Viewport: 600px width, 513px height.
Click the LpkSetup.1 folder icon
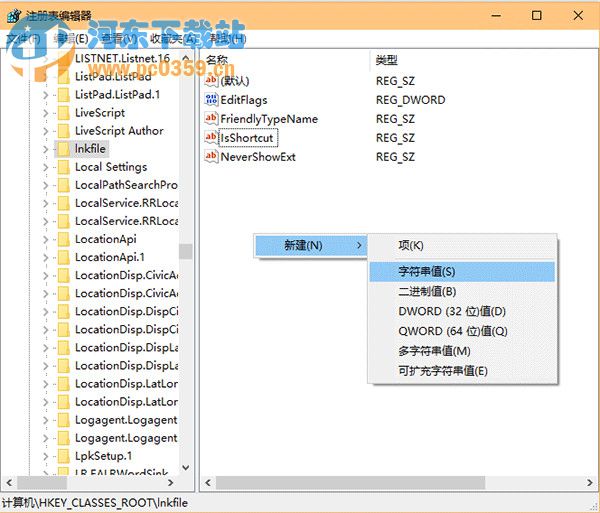point(63,456)
